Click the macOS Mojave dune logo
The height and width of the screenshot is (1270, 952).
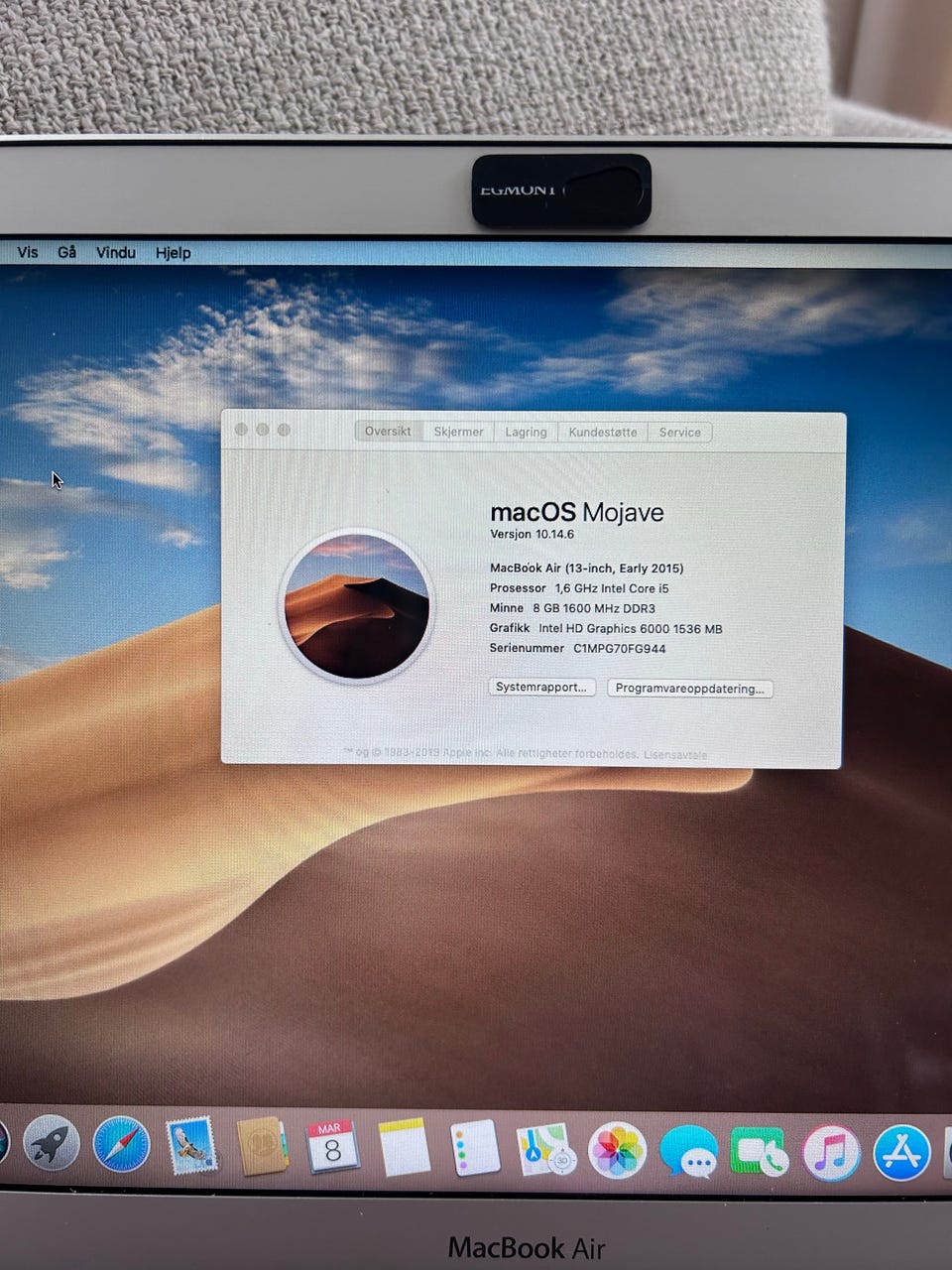pyautogui.click(x=357, y=605)
